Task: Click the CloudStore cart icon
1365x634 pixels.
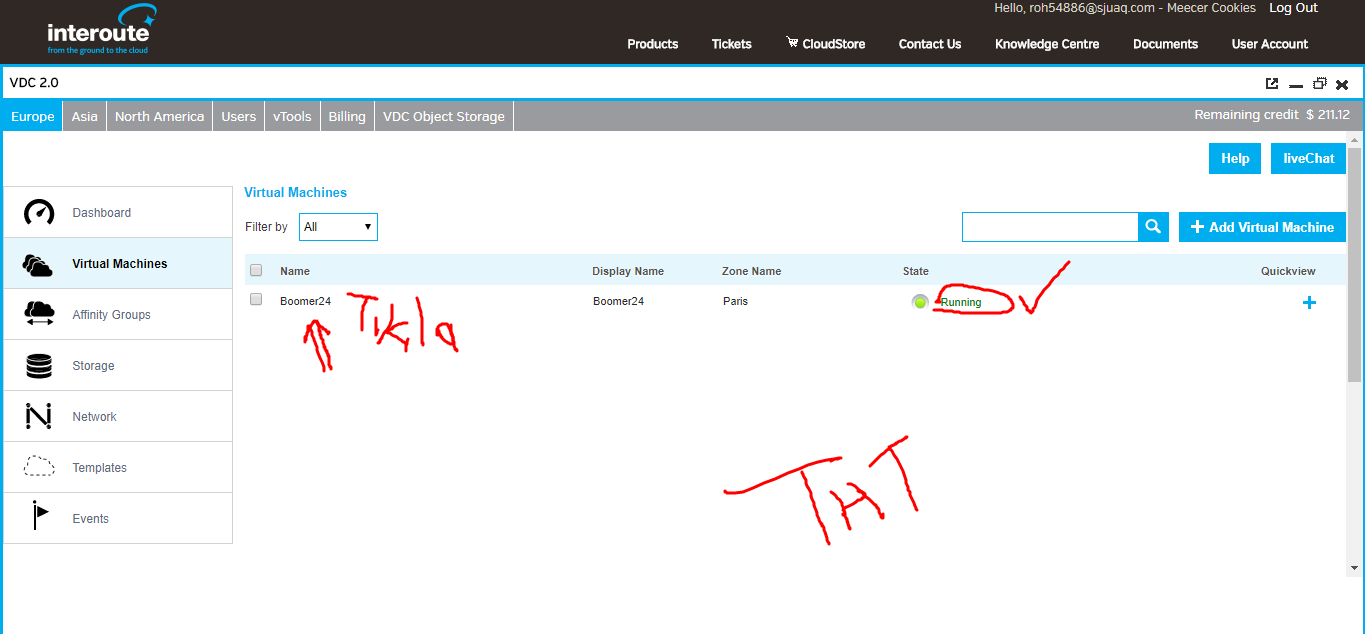Action: point(792,42)
